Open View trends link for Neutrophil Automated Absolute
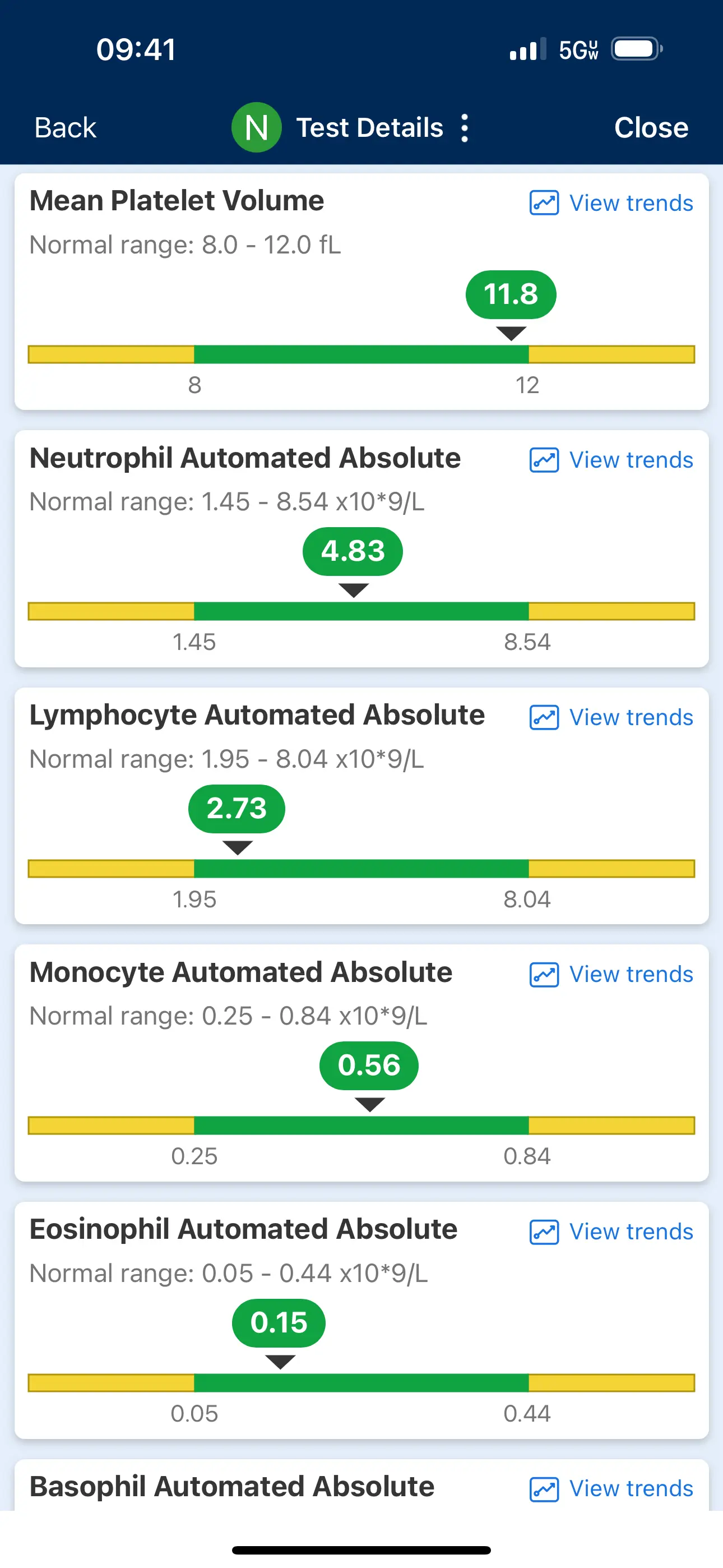723x1568 pixels. pyautogui.click(x=631, y=460)
